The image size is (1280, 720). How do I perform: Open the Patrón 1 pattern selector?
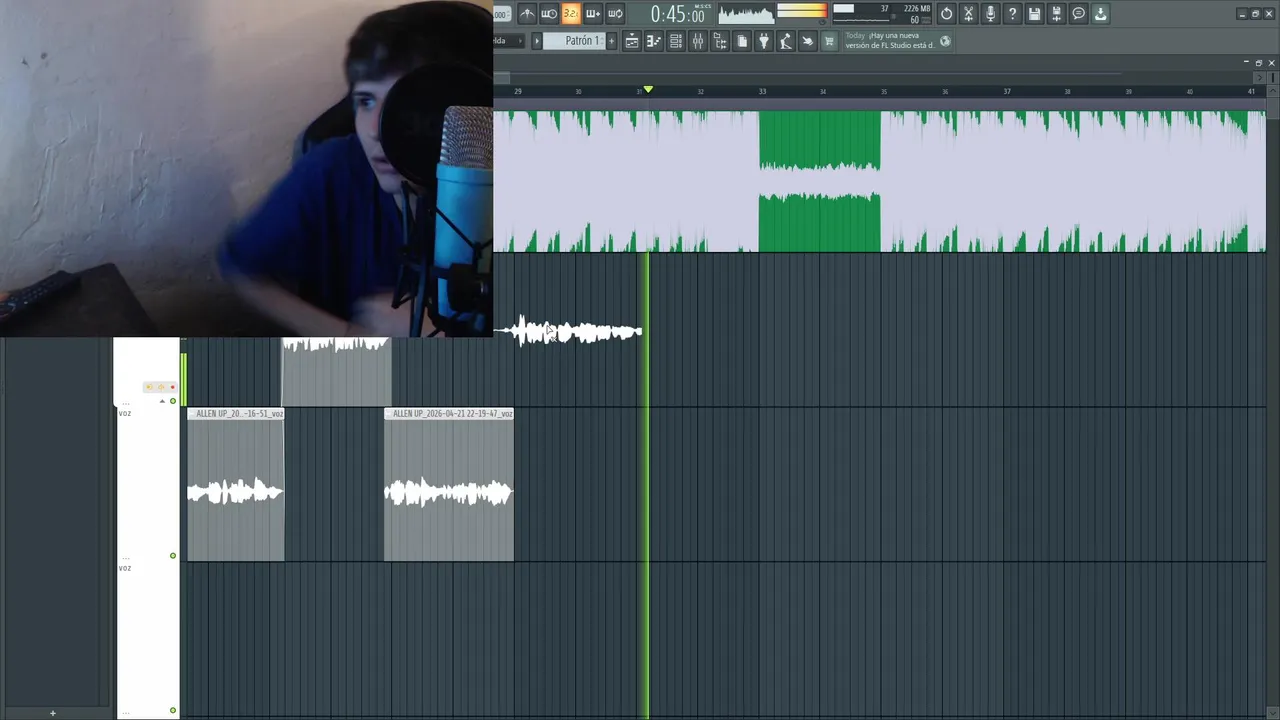[574, 41]
